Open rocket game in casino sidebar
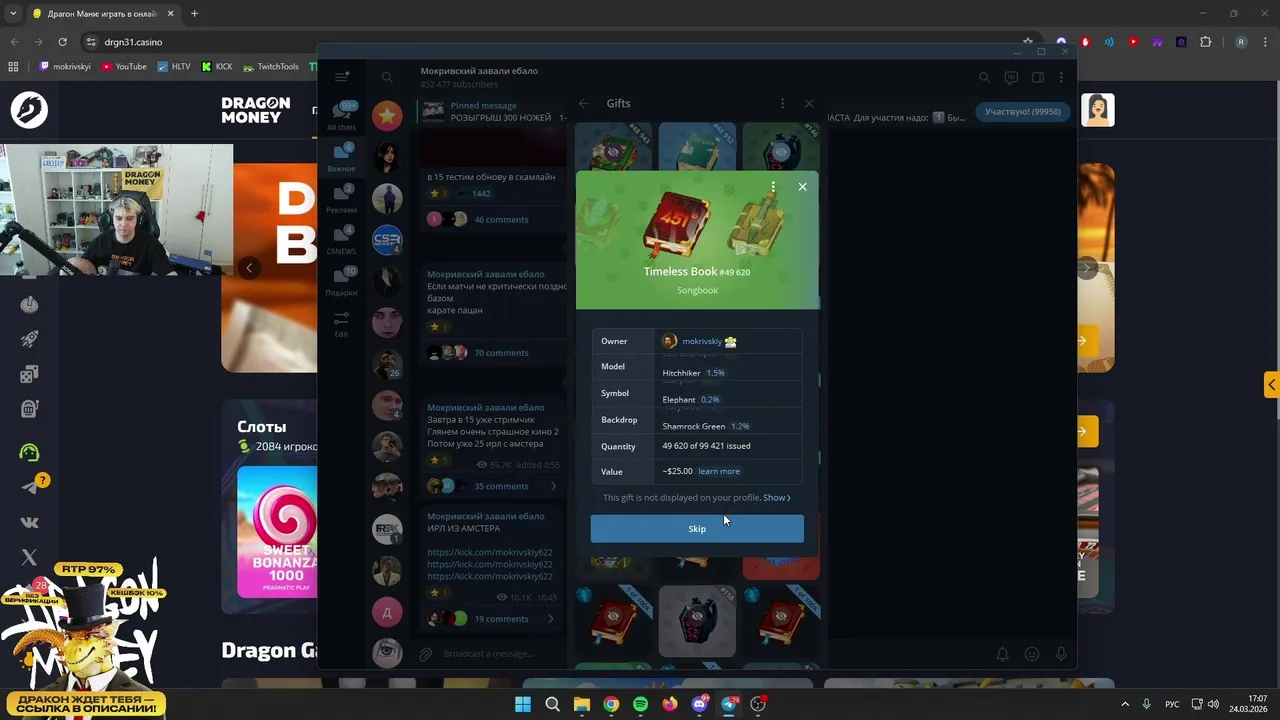 [x=29, y=340]
